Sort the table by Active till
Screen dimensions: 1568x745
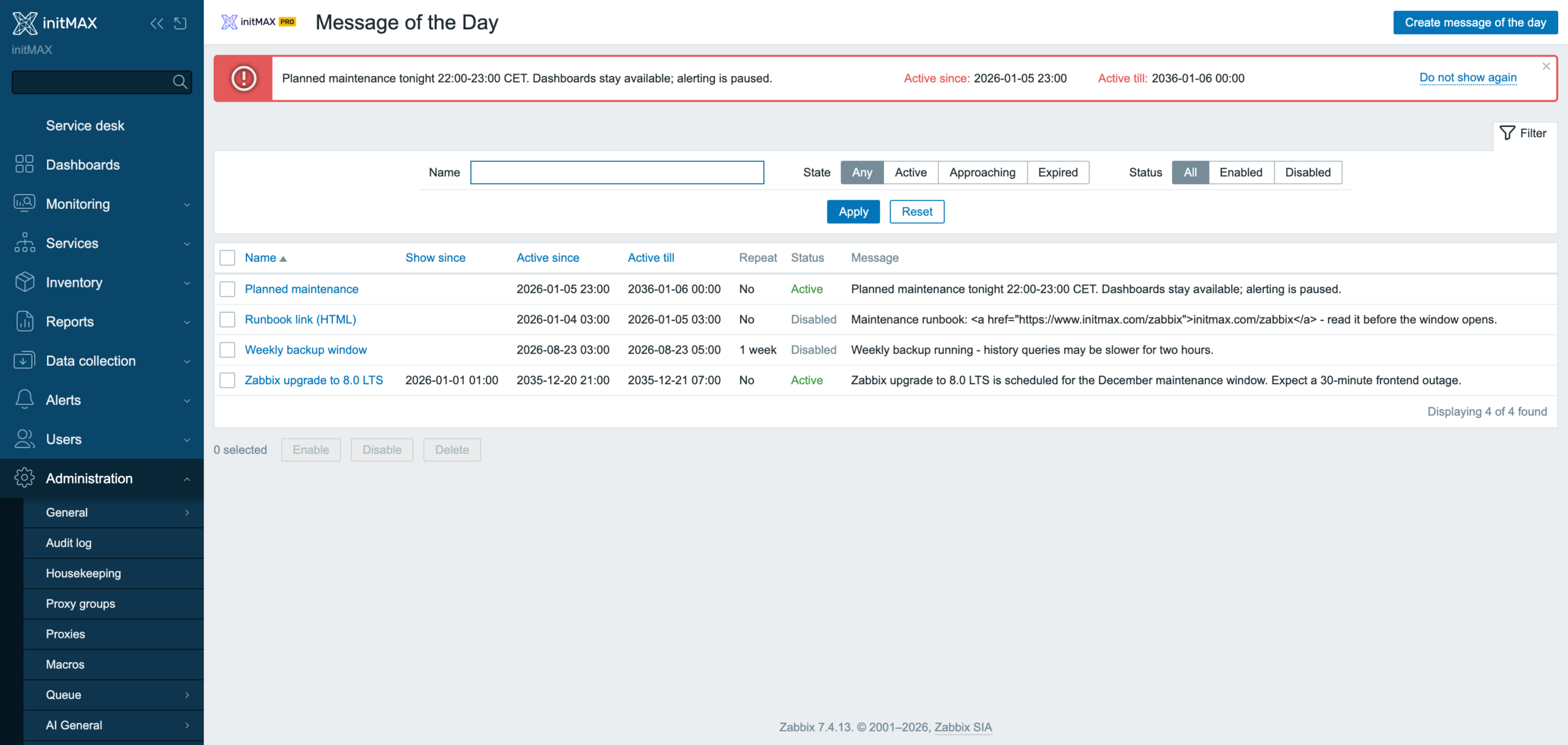[x=651, y=258]
